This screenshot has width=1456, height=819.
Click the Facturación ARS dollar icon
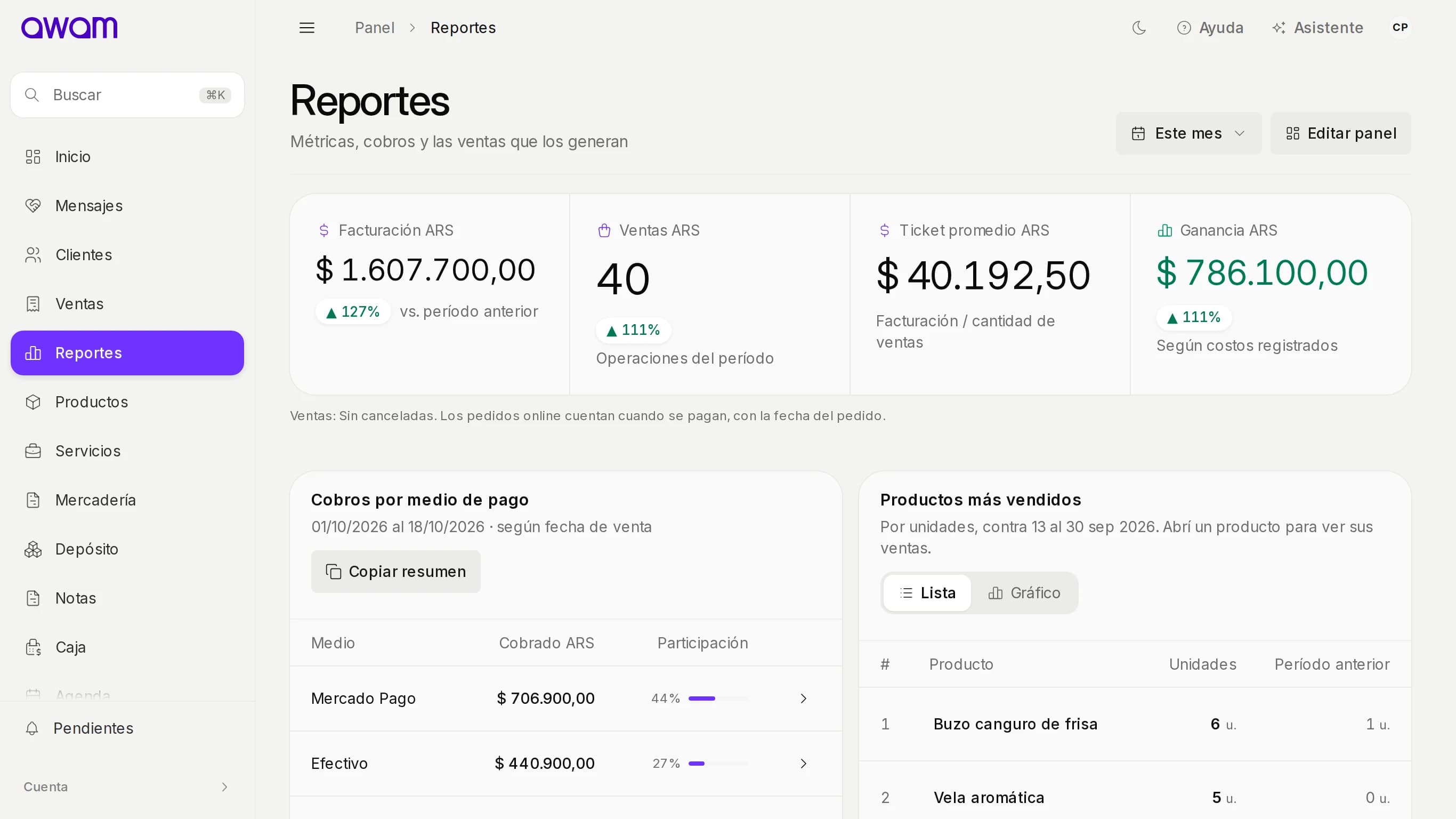point(324,230)
